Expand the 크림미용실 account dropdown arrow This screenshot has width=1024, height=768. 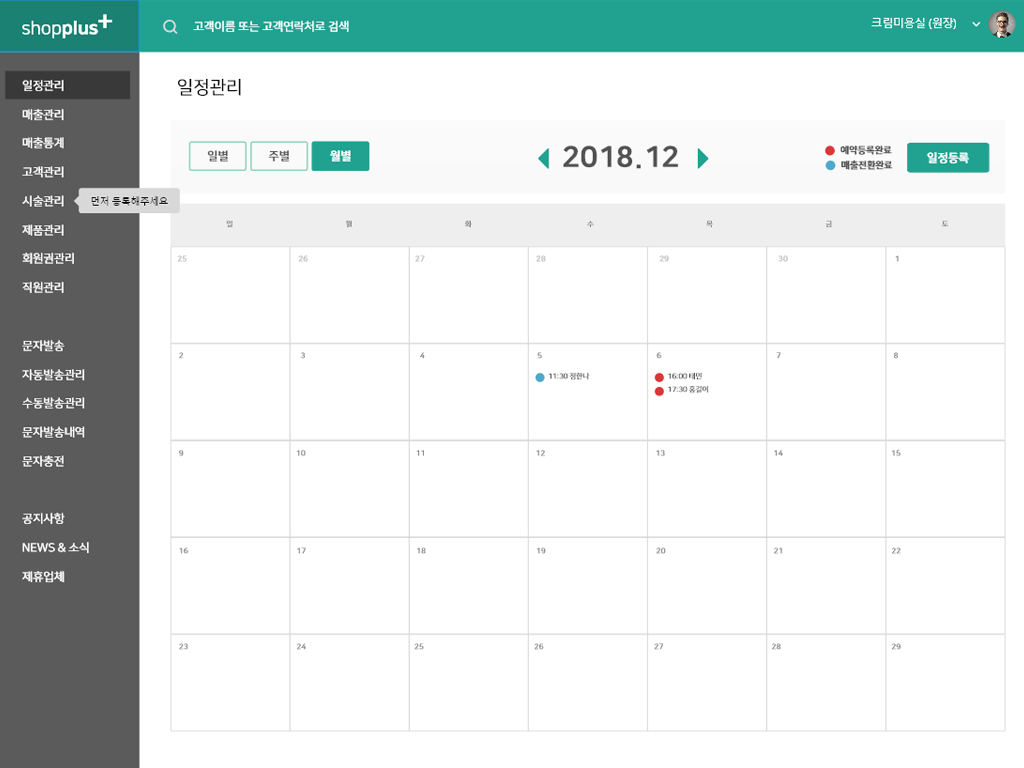click(x=976, y=24)
